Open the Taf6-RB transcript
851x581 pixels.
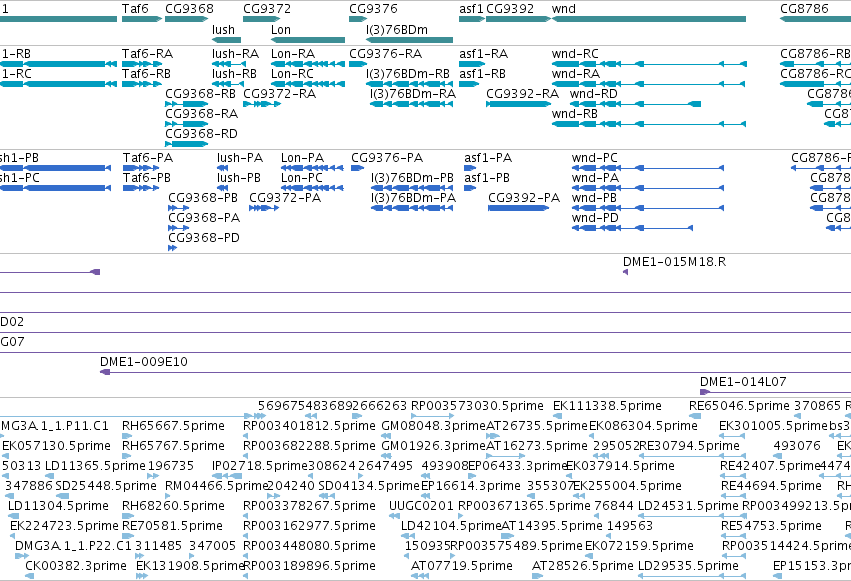pyautogui.click(x=142, y=84)
